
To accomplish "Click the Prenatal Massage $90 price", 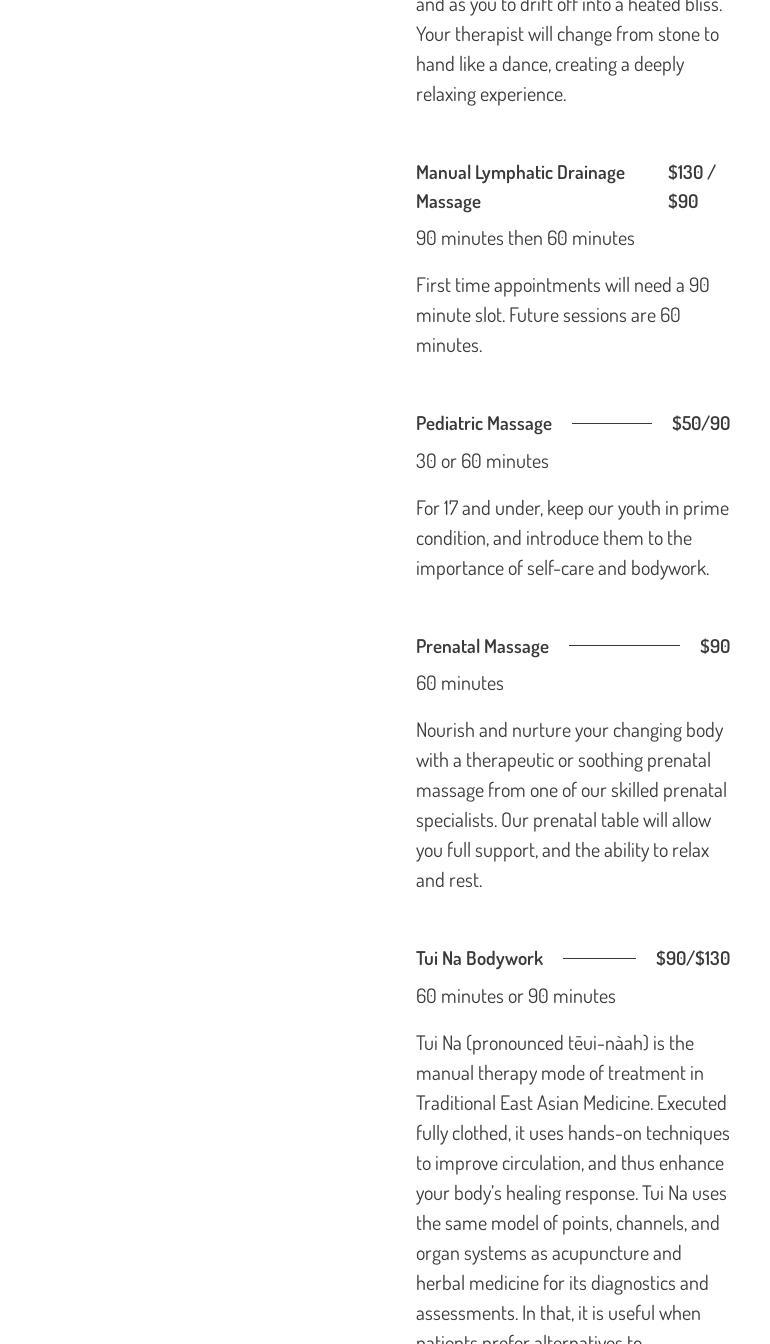I will coord(714,646).
